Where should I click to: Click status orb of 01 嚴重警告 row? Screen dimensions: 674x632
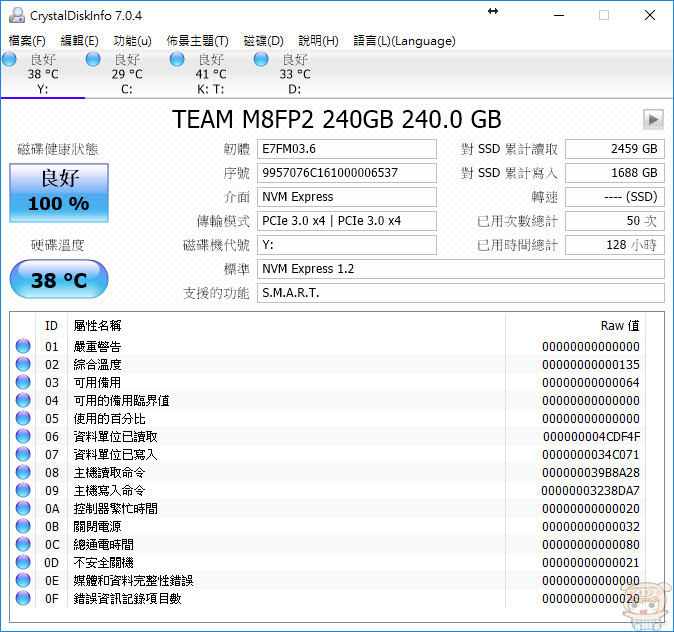coord(23,346)
